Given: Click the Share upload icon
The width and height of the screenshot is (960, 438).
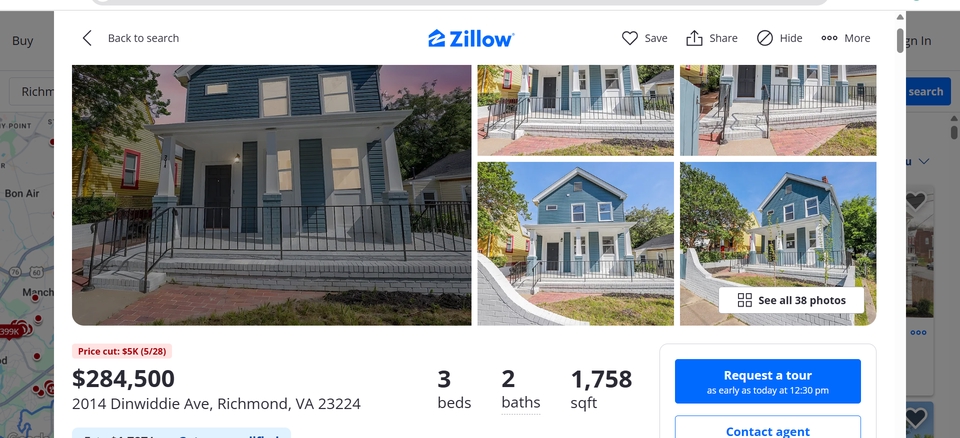Looking at the screenshot, I should pyautogui.click(x=694, y=38).
